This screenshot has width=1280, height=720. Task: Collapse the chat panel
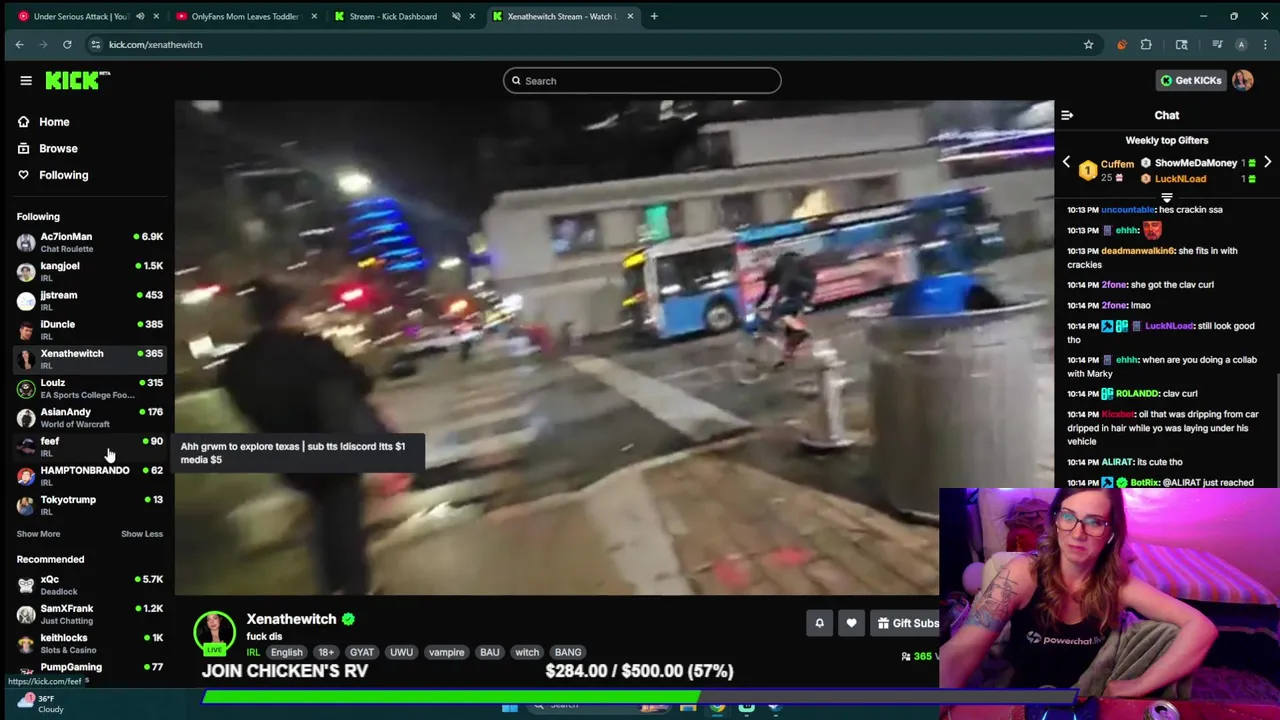click(1067, 115)
